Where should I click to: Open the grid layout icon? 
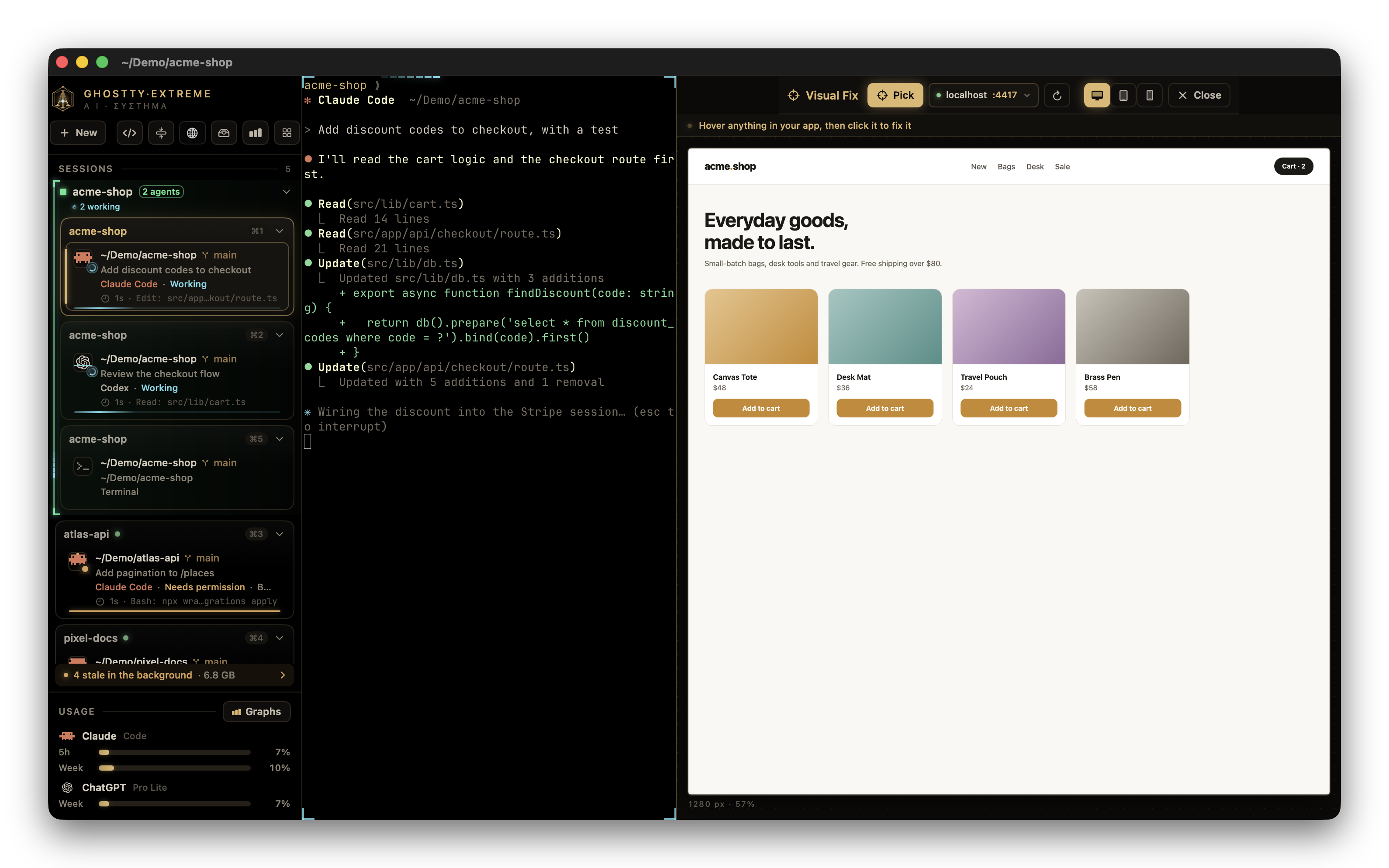(x=287, y=133)
